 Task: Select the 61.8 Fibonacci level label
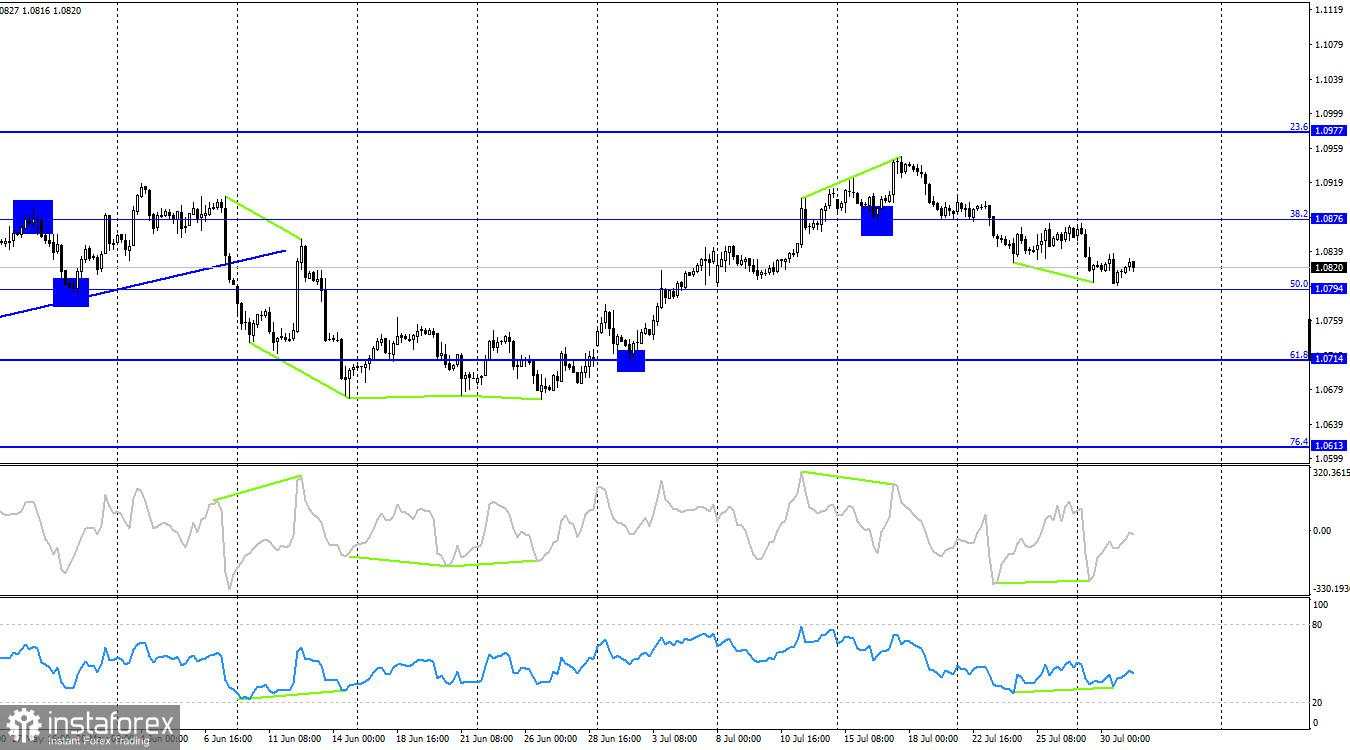[1298, 354]
